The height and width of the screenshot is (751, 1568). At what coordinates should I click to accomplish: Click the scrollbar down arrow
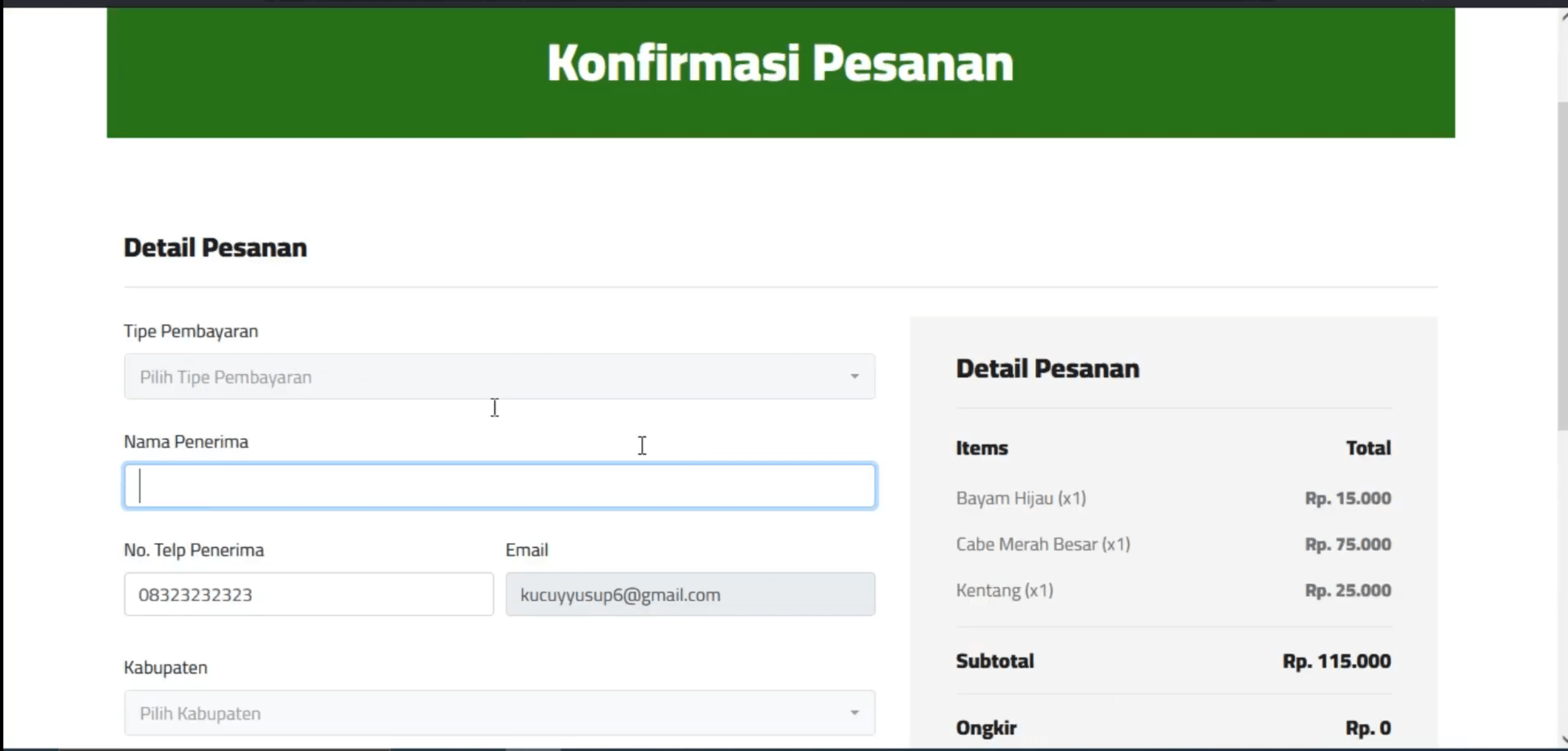tap(1564, 739)
